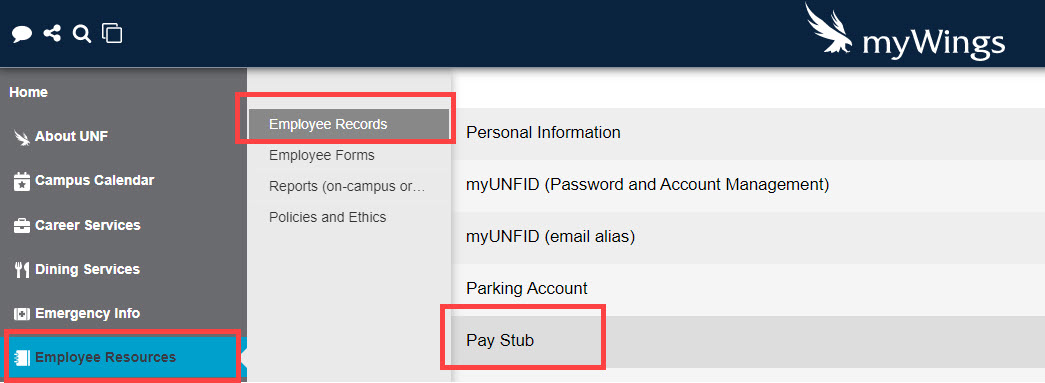The width and height of the screenshot is (1045, 383).
Task: Open the search magnifier icon
Action: coord(82,34)
